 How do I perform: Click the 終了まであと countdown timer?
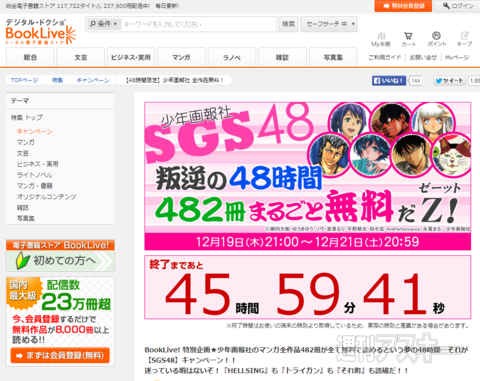pos(307,287)
